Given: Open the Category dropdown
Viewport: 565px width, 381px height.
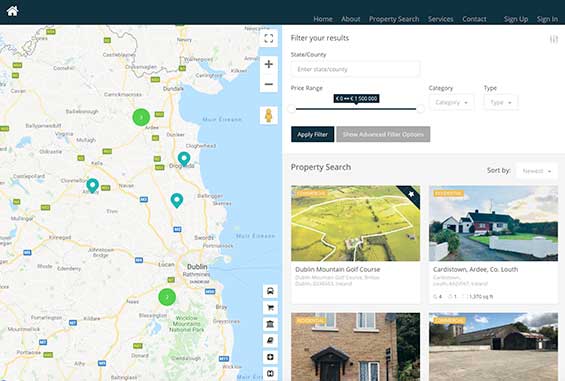Looking at the screenshot, I should [451, 103].
